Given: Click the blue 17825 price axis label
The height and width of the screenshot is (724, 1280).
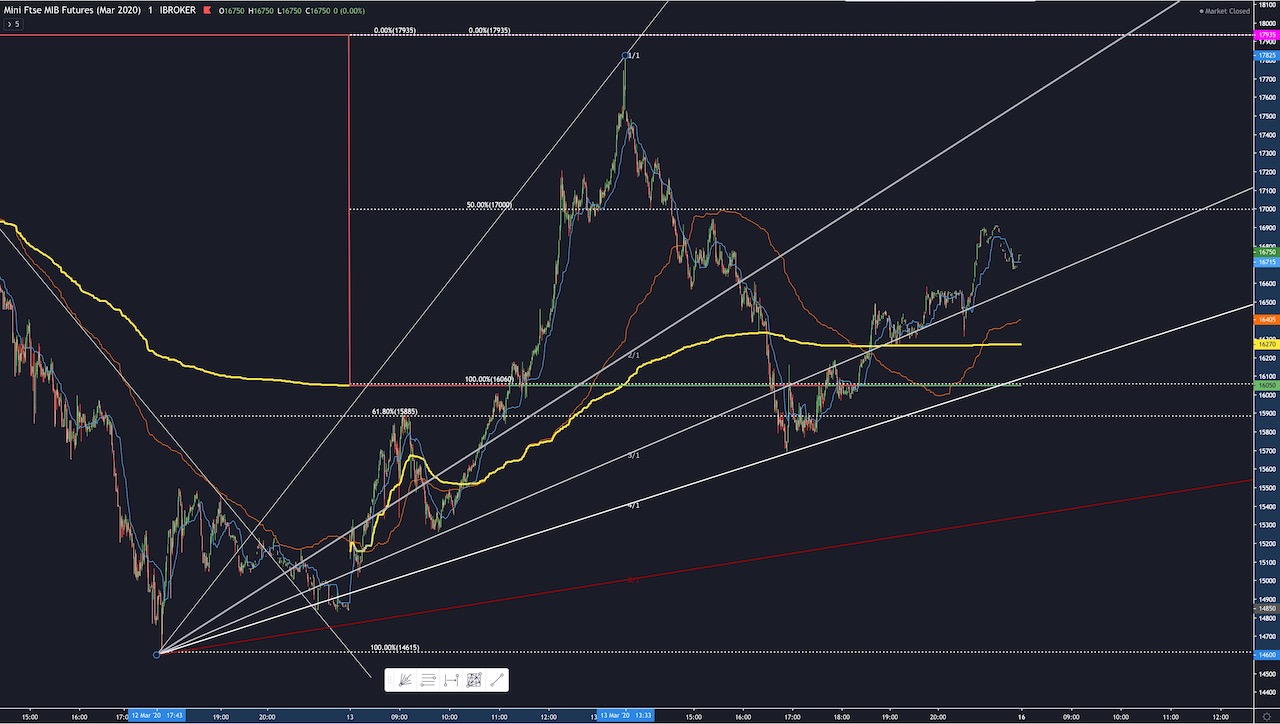Looking at the screenshot, I should 1265,55.
